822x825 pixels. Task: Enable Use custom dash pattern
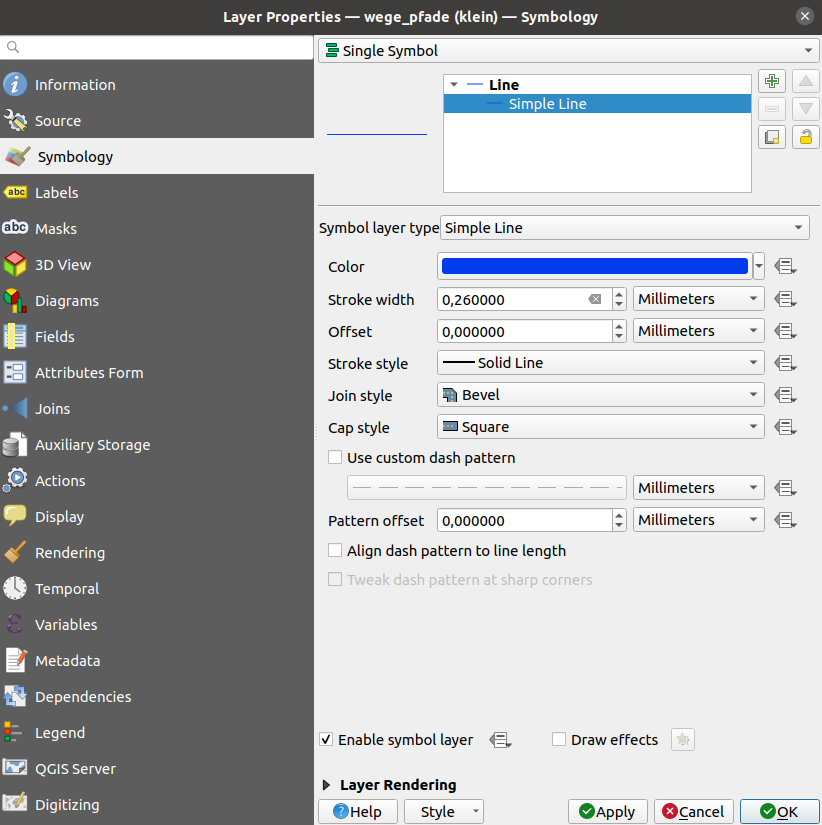coord(335,457)
